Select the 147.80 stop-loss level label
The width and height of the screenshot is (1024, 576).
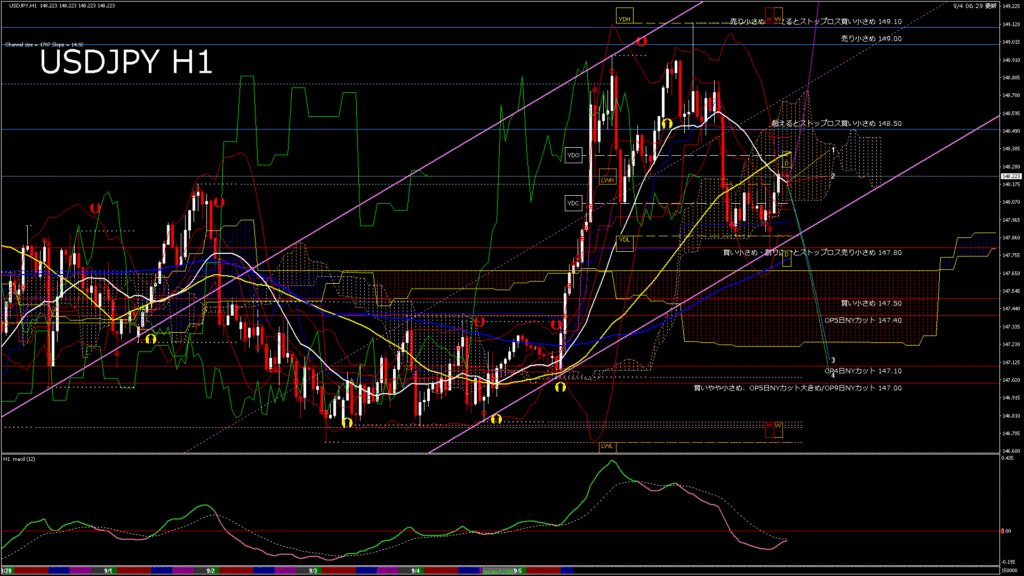click(812, 253)
